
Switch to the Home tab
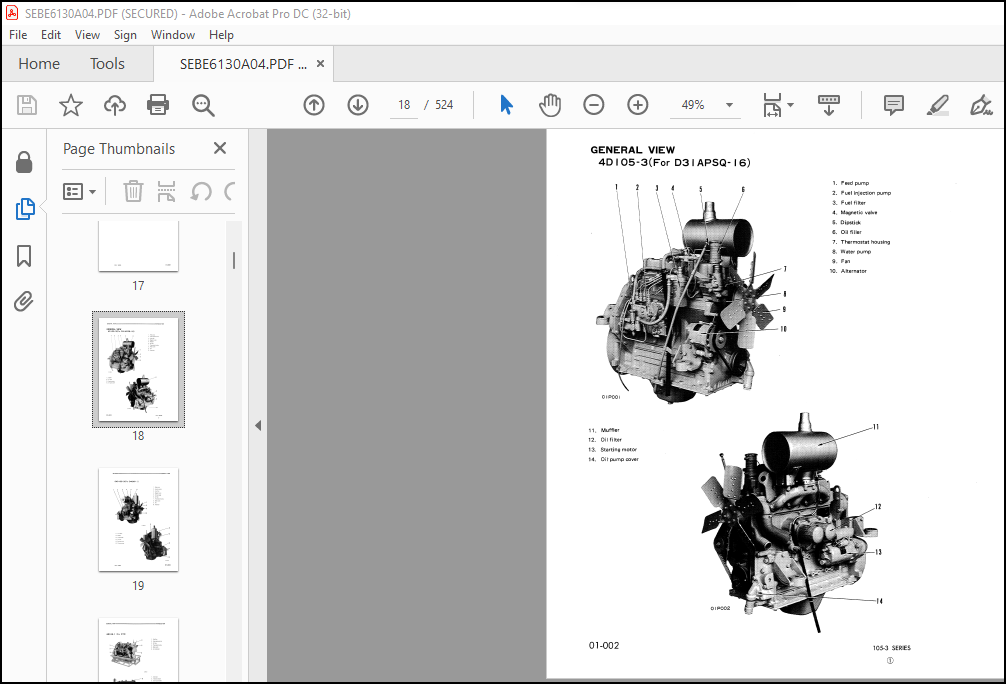(x=39, y=64)
